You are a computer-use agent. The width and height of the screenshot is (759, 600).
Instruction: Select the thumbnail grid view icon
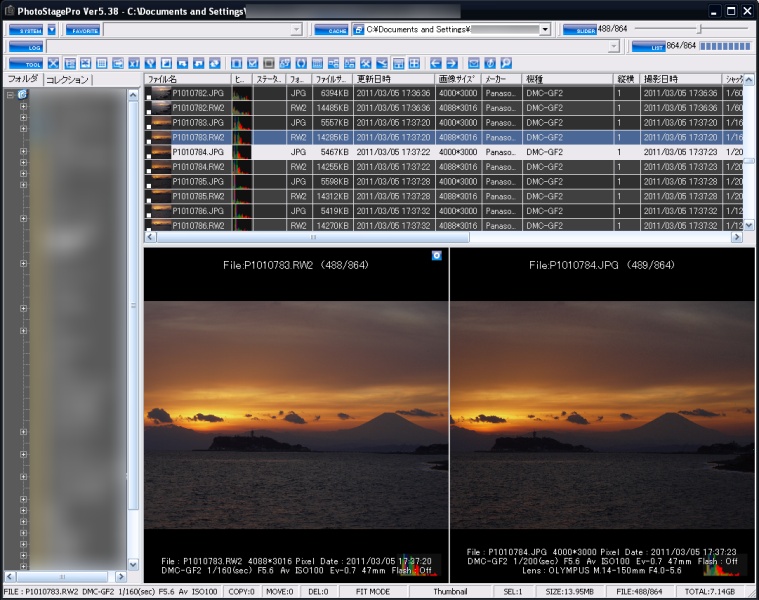[x=102, y=63]
